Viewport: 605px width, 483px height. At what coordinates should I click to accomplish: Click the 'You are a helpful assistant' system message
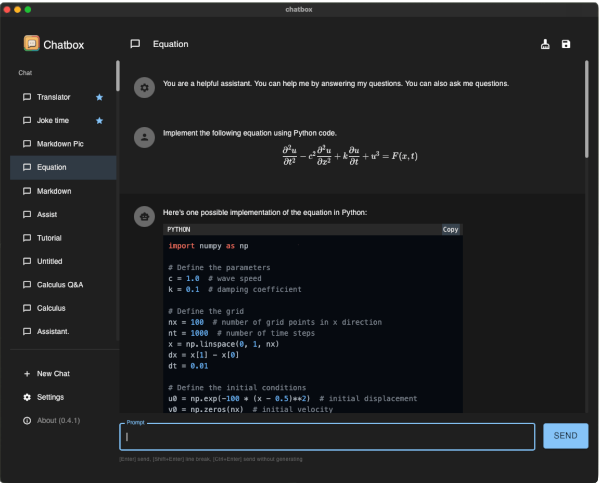pyautogui.click(x=336, y=84)
